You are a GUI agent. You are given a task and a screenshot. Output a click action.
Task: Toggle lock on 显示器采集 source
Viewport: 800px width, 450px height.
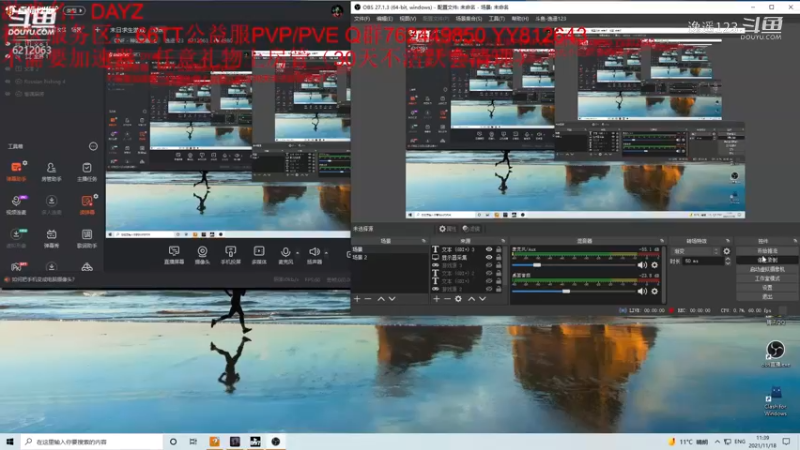[x=498, y=258]
